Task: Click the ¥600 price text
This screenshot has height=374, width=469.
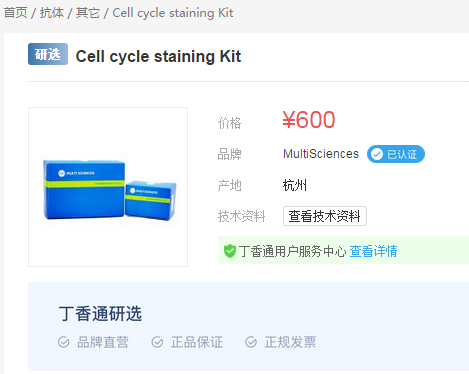Action: pos(309,120)
